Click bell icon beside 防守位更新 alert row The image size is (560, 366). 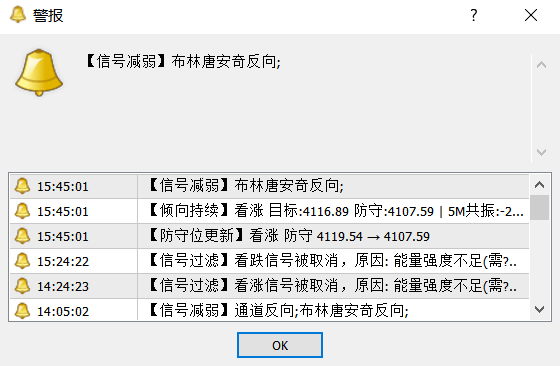(22, 236)
